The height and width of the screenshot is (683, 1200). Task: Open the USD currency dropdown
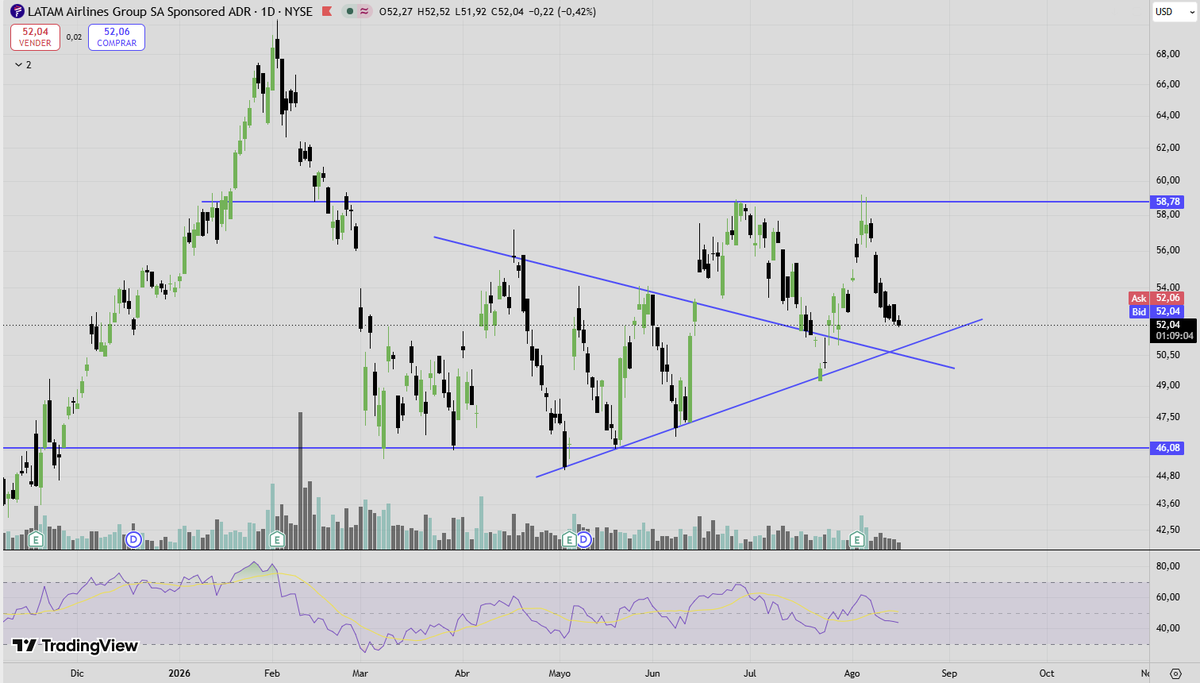click(x=1172, y=11)
